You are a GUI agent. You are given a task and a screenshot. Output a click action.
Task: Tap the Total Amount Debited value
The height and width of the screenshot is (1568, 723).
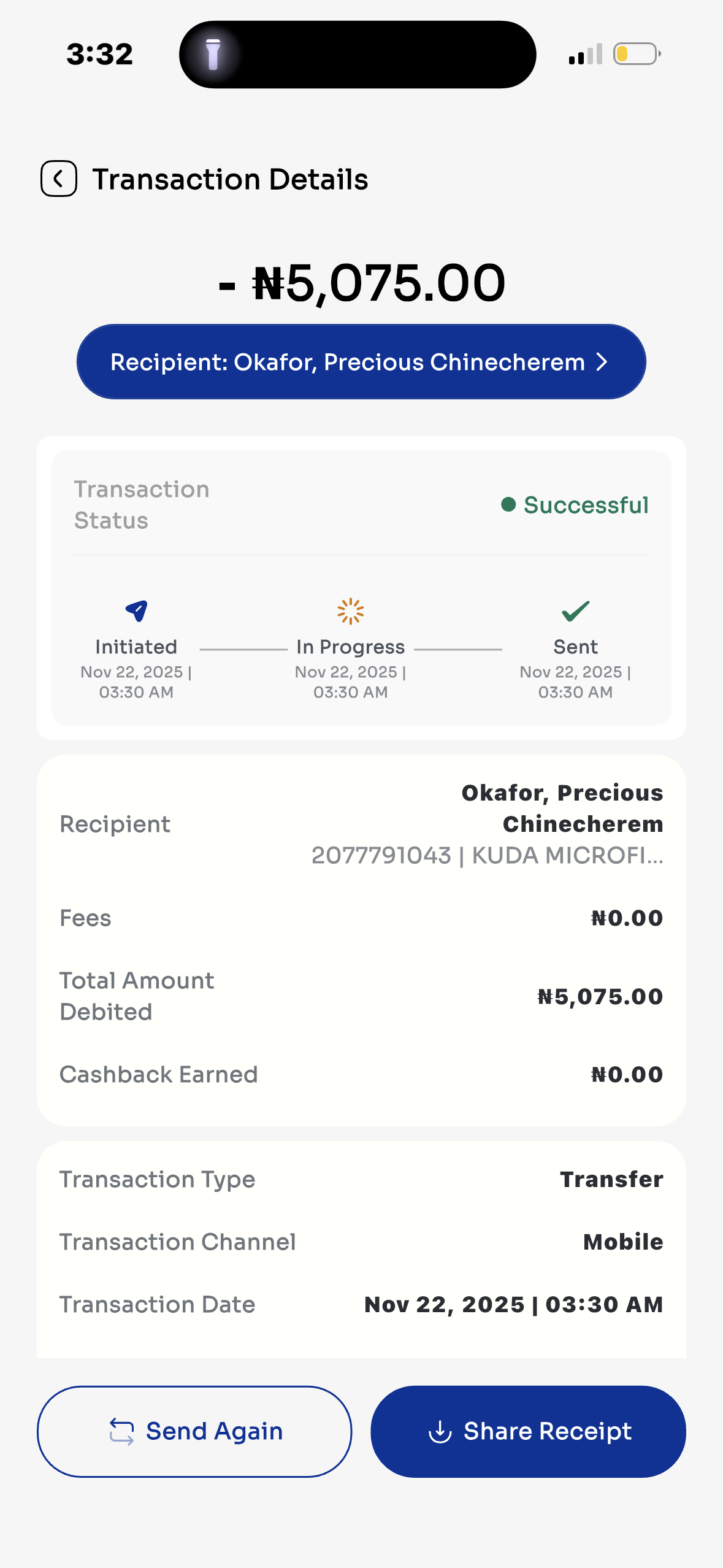click(600, 996)
